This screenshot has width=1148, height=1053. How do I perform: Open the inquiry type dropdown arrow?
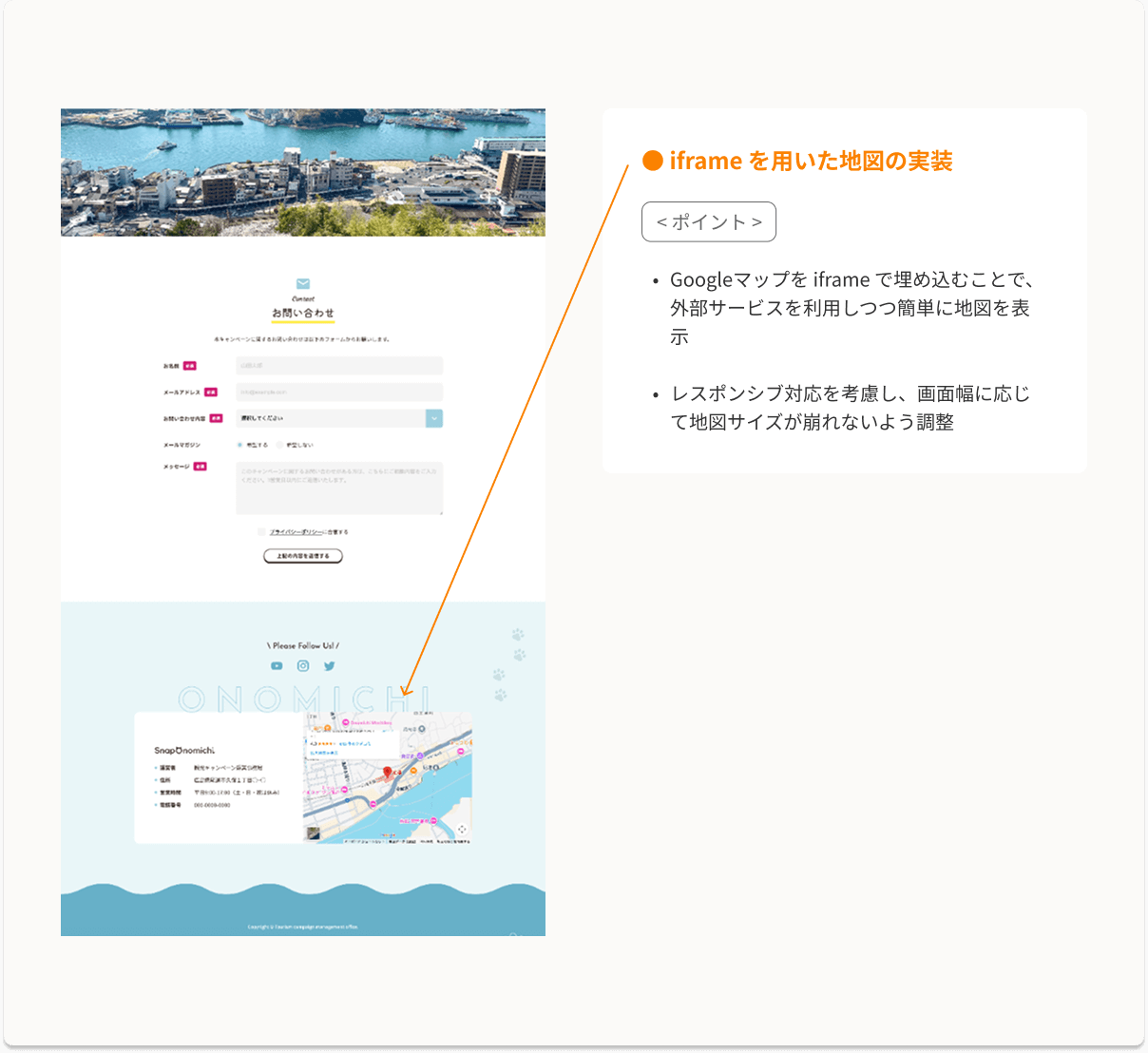[x=434, y=418]
